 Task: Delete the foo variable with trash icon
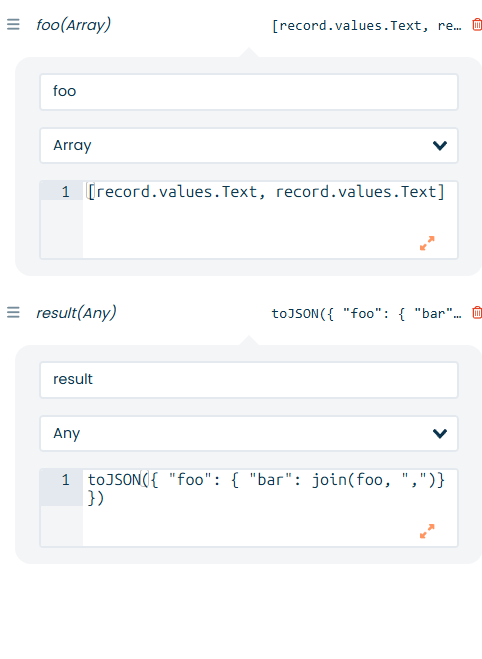(x=477, y=25)
